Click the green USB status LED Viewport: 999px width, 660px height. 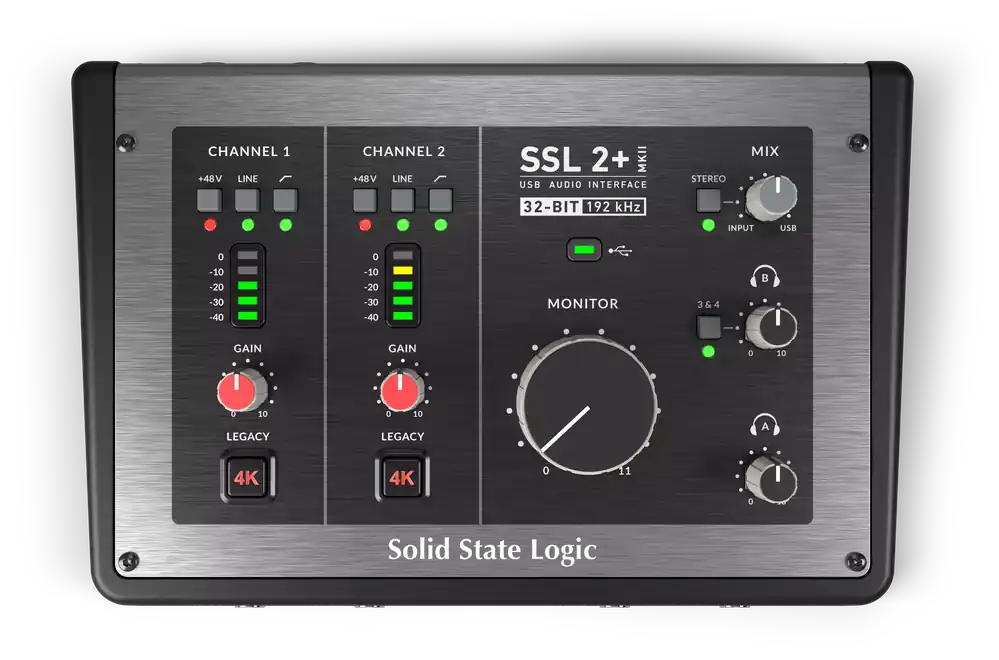pyautogui.click(x=584, y=250)
